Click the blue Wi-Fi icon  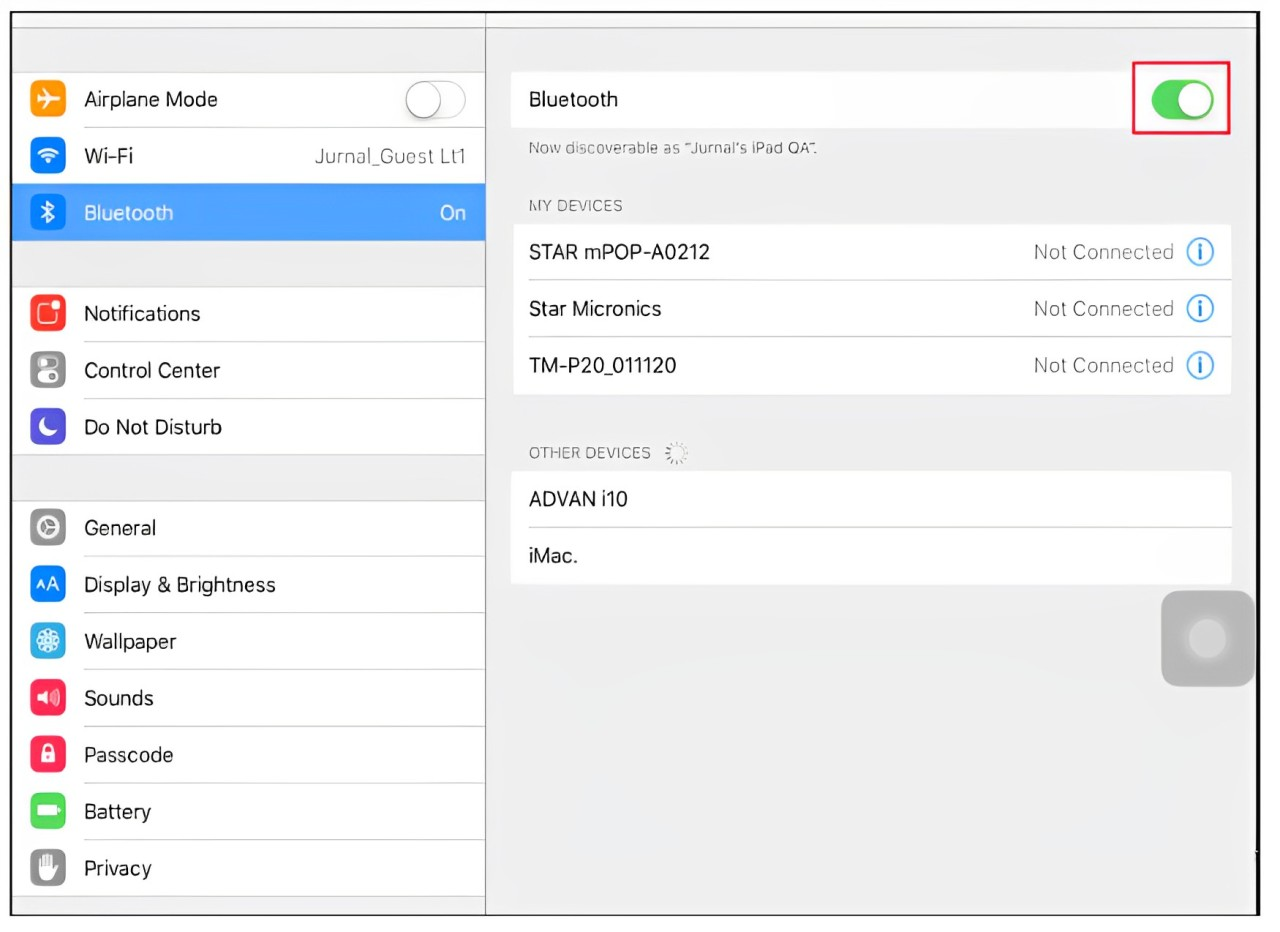coord(48,156)
